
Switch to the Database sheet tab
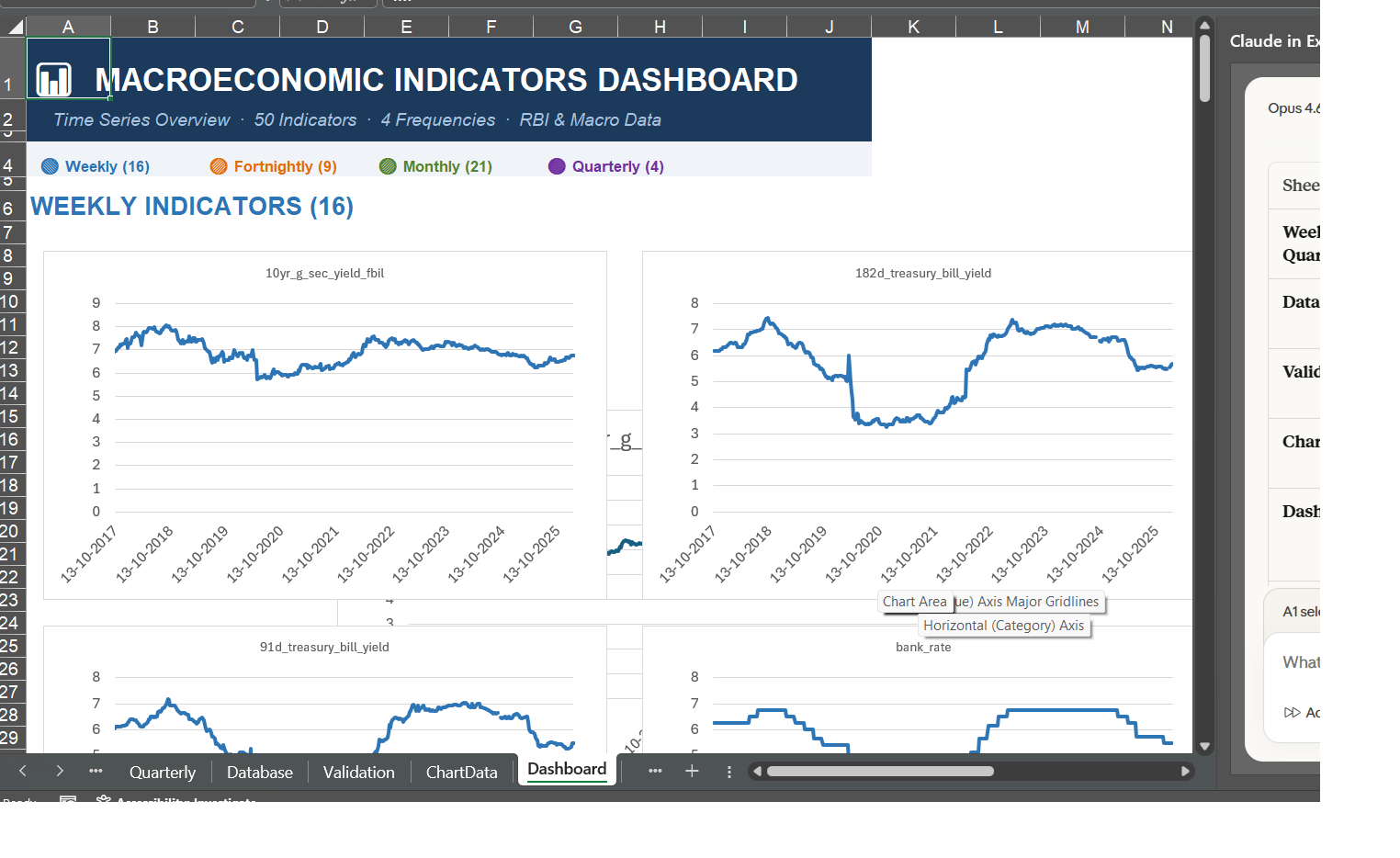click(259, 772)
